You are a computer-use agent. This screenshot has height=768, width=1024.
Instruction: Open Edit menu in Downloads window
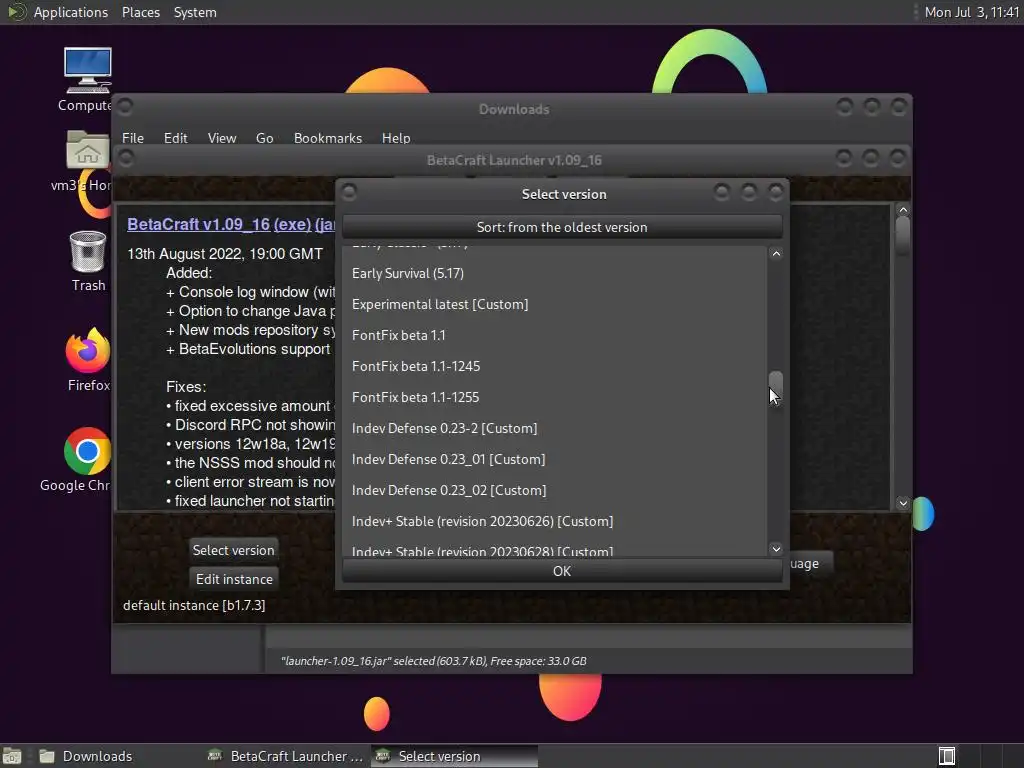175,138
